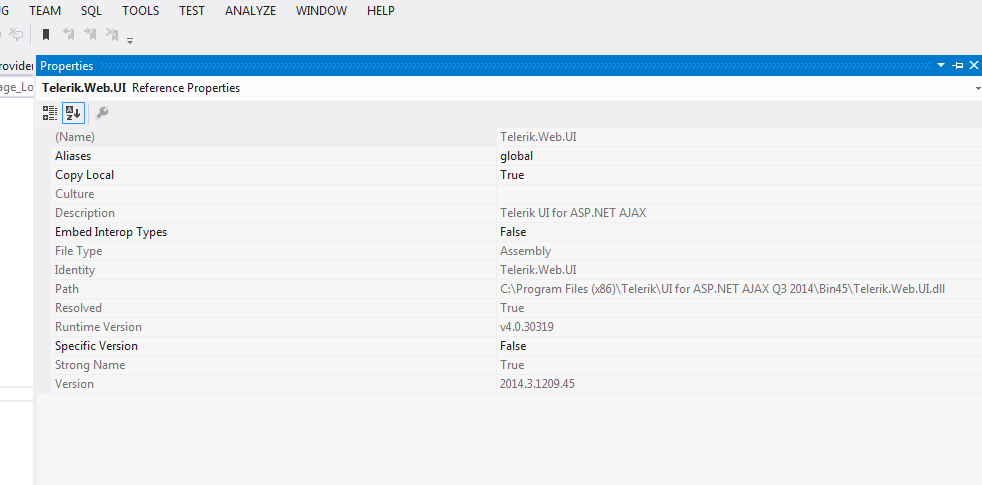The width and height of the screenshot is (982, 485).
Task: Open the TOOLS menu
Action: (x=141, y=11)
